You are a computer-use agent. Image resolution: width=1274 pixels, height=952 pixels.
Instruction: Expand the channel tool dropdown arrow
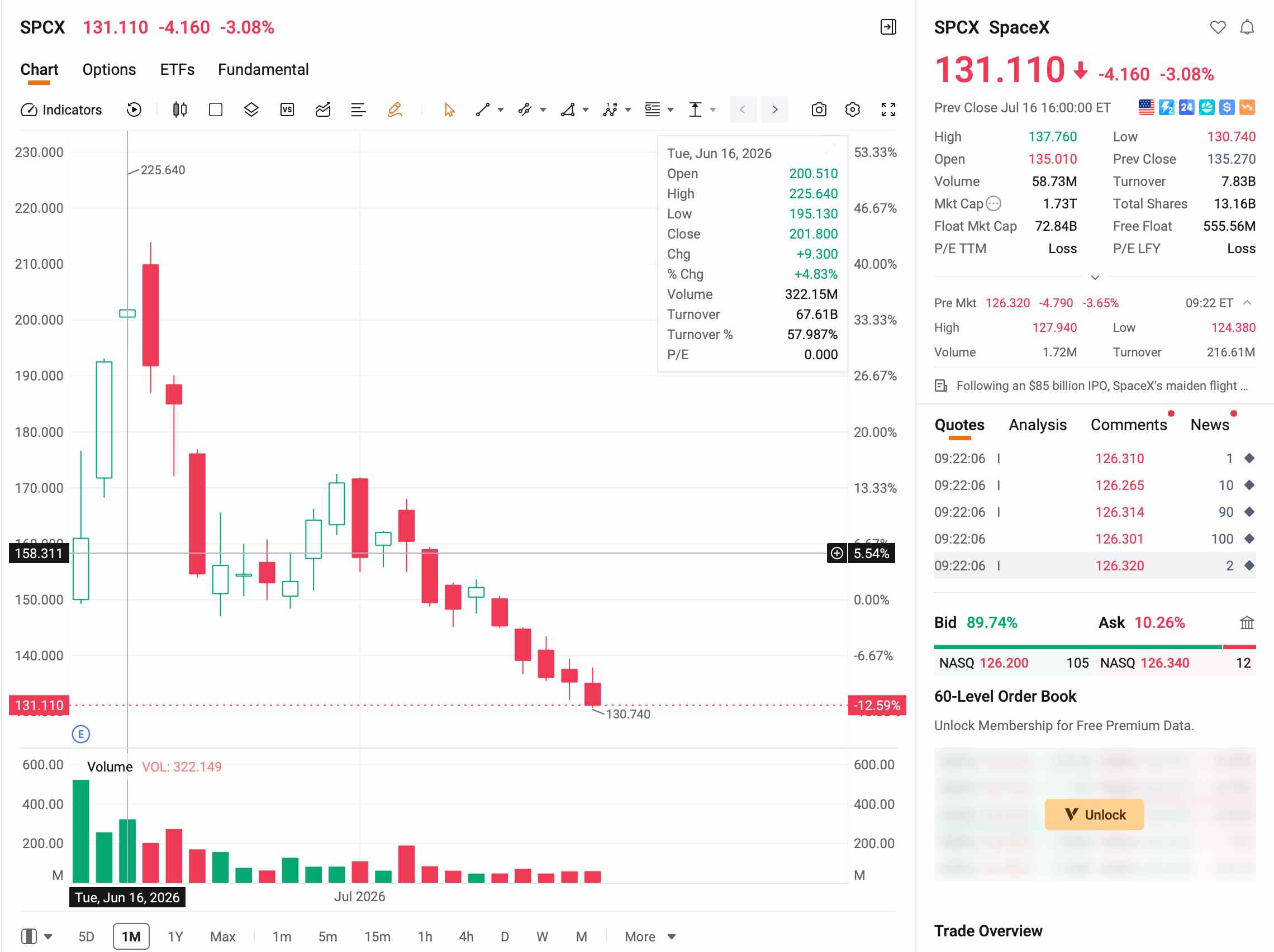pos(543,110)
